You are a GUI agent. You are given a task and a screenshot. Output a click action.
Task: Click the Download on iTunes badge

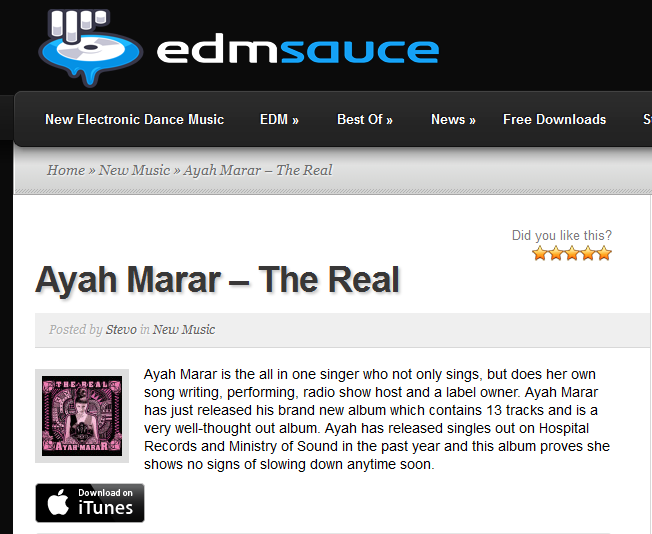pyautogui.click(x=90, y=502)
